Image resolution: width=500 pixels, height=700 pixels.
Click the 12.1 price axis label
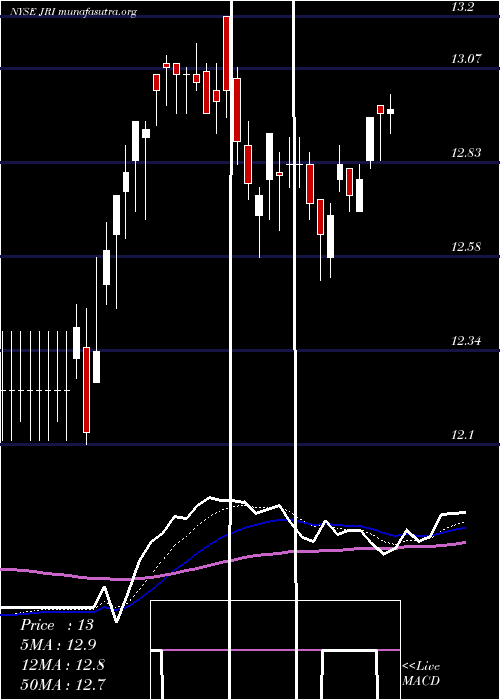pos(462,434)
